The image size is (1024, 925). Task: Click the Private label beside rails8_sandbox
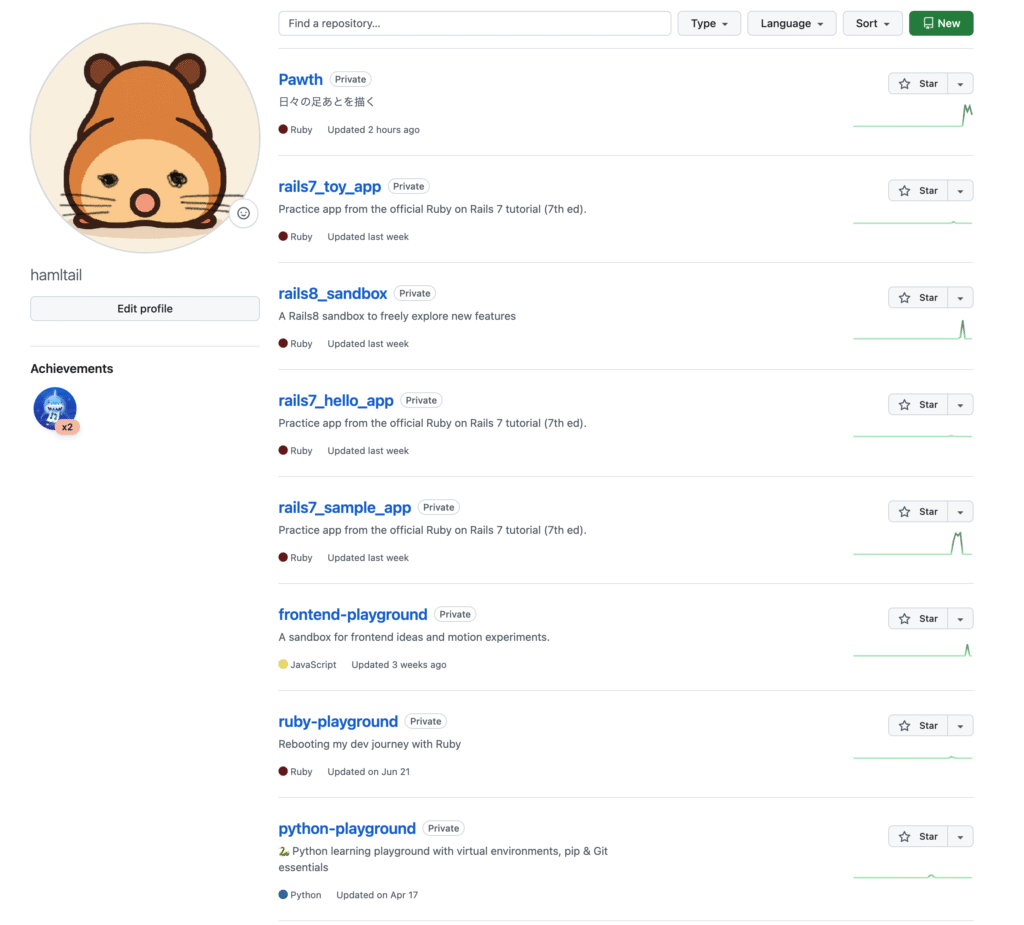pos(415,294)
